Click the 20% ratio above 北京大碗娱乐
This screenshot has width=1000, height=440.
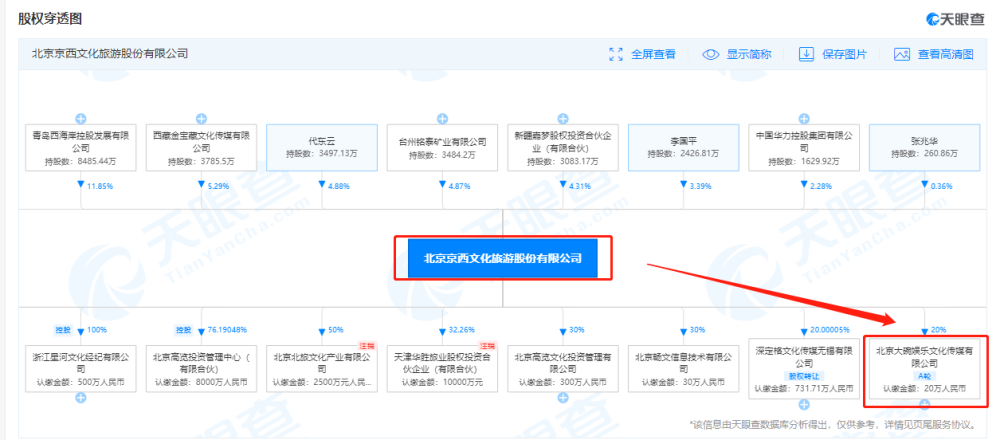click(x=938, y=330)
